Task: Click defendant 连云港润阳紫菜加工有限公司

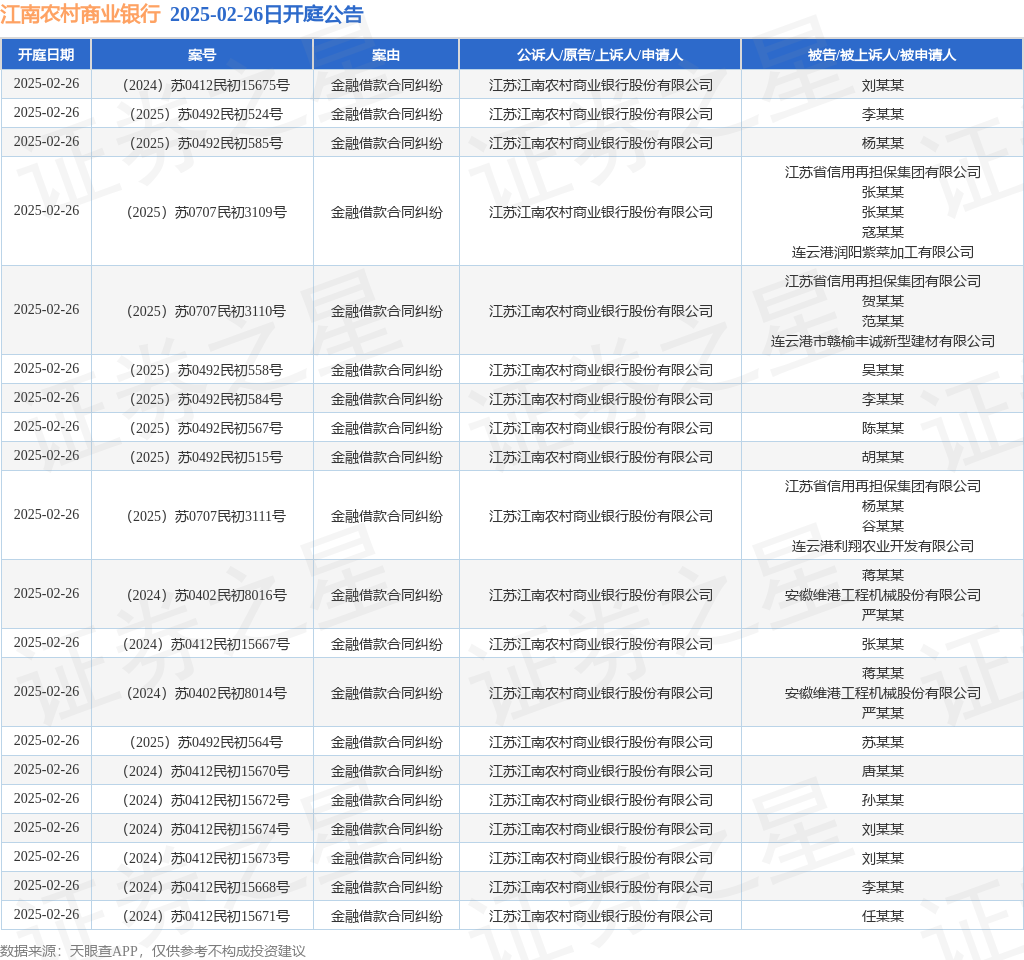Action: (882, 252)
